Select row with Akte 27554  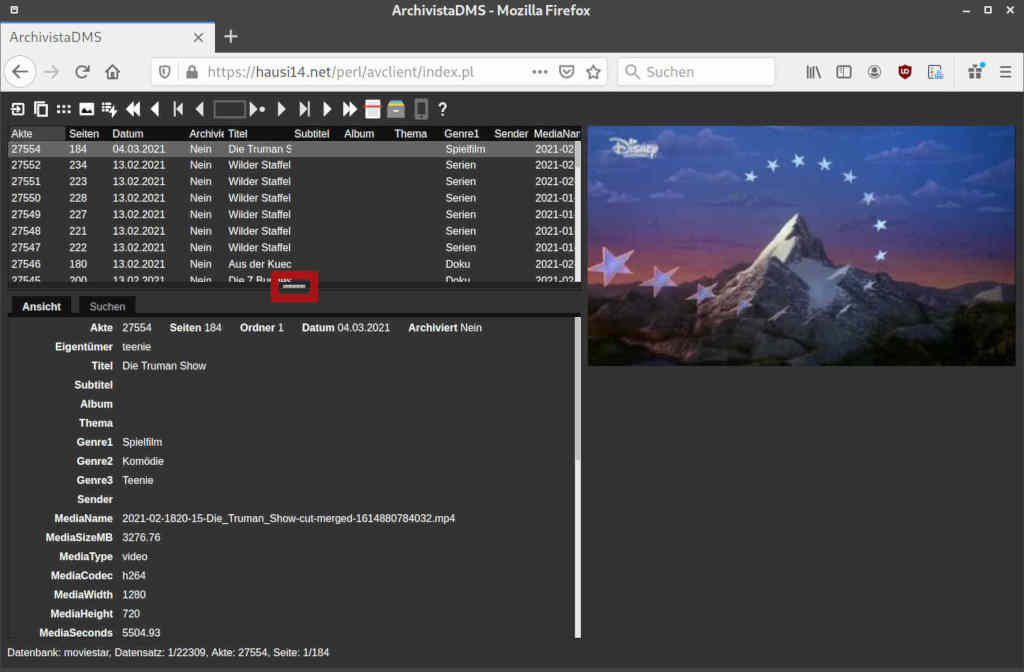291,149
